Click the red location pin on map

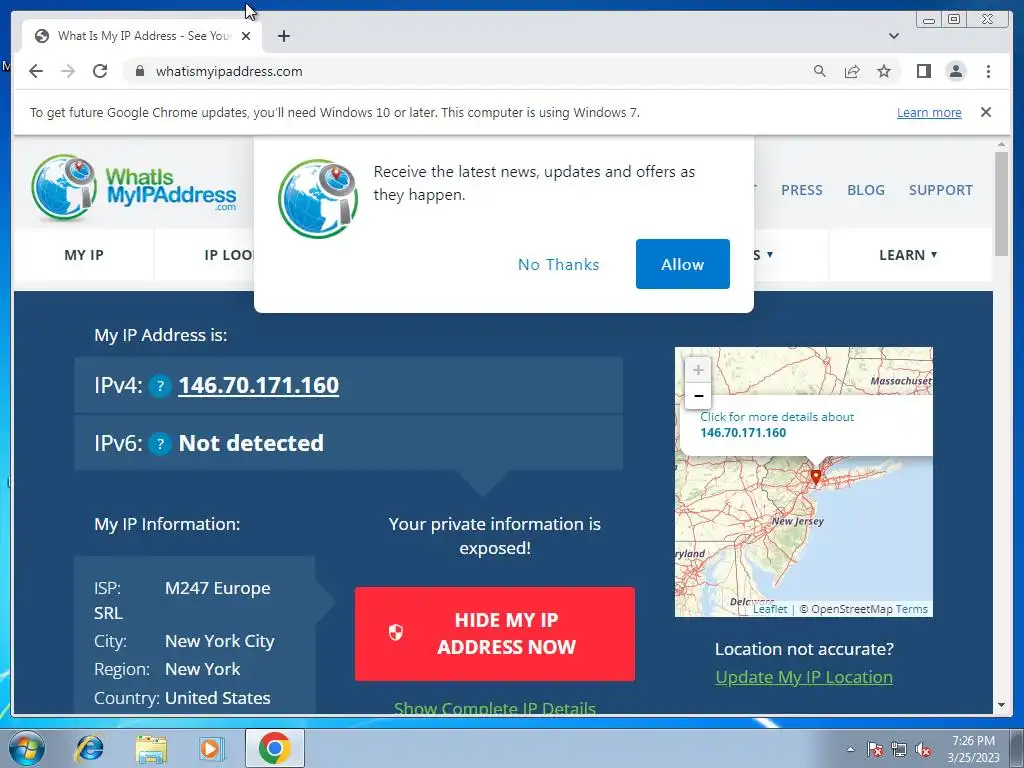pyautogui.click(x=815, y=476)
